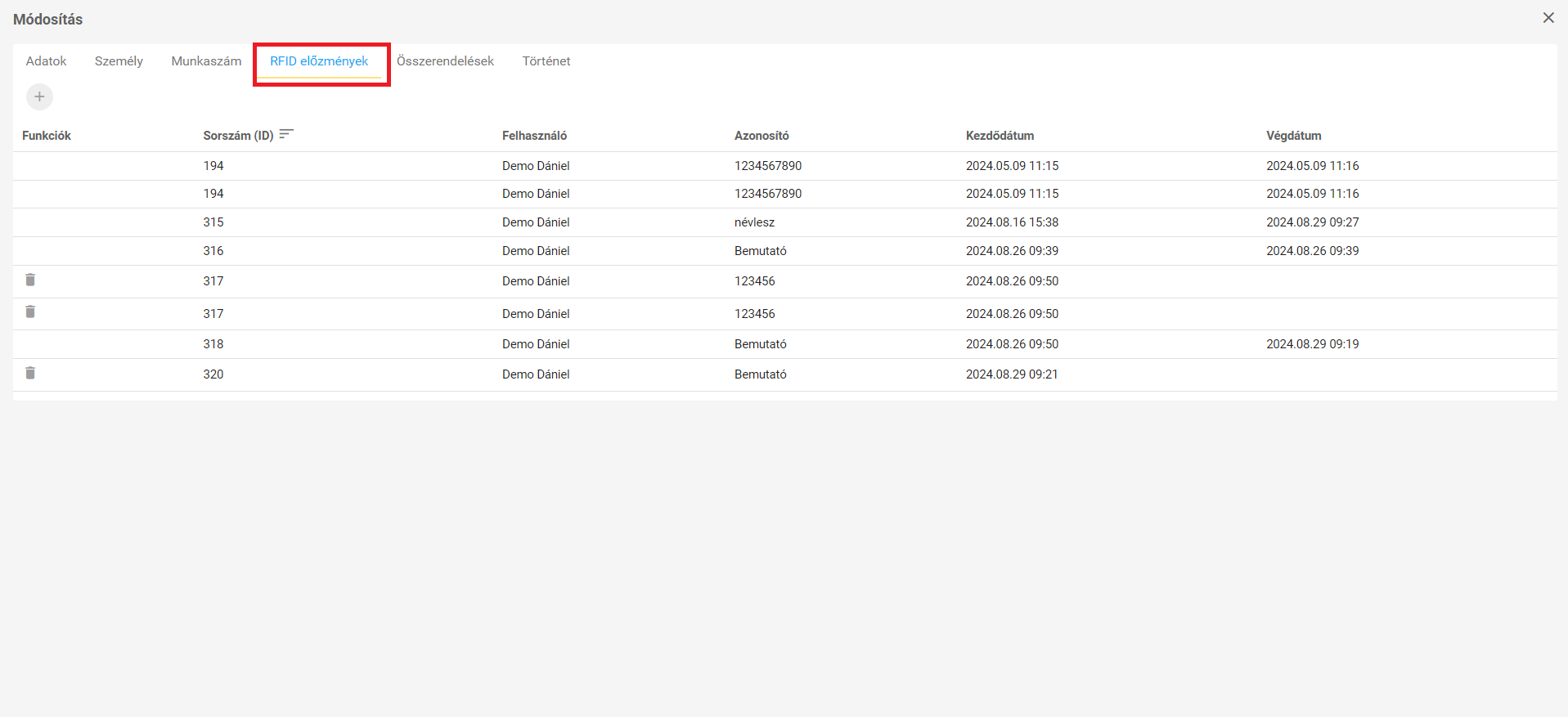The width and height of the screenshot is (1568, 717).
Task: Click the end date 2024.08.29 09:19 cell
Action: pyautogui.click(x=1312, y=344)
